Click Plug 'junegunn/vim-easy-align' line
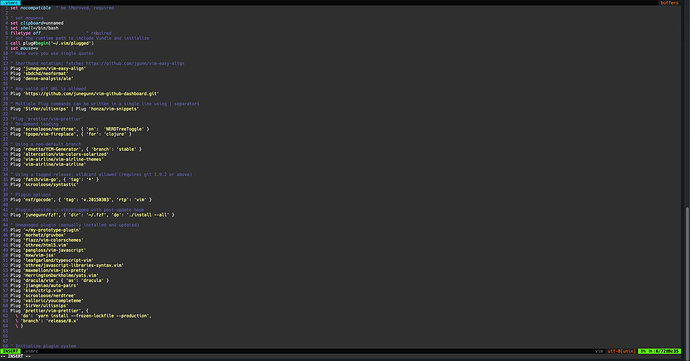 tap(48, 68)
